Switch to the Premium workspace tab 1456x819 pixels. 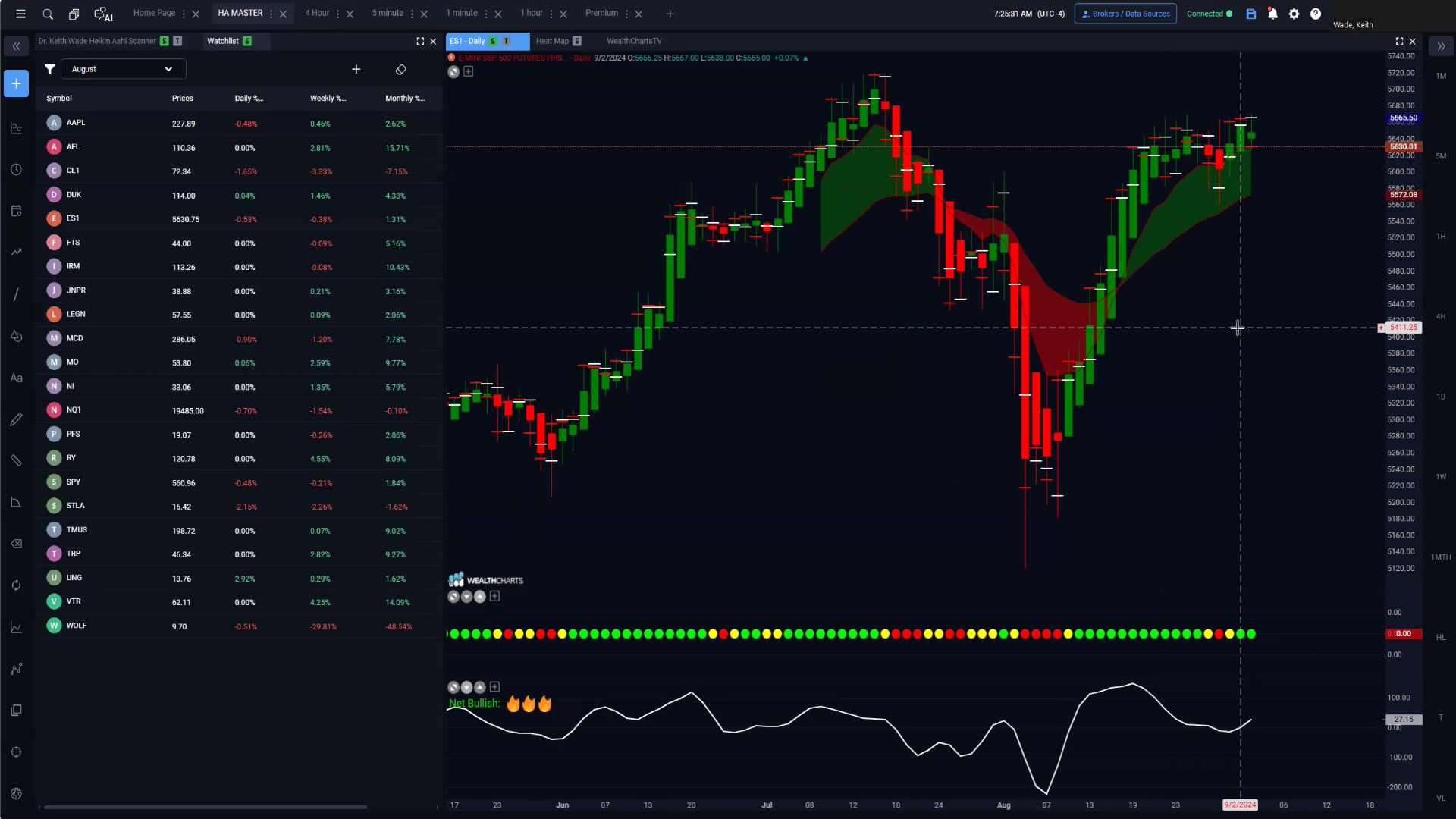(601, 13)
